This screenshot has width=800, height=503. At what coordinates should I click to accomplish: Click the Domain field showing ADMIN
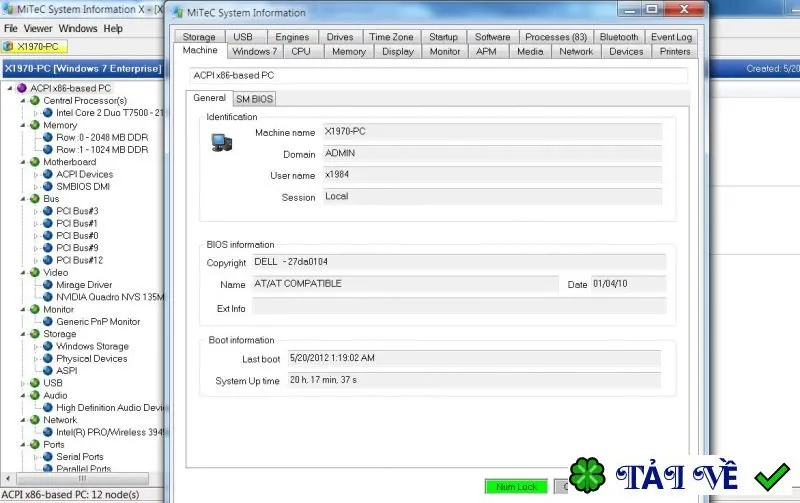pyautogui.click(x=492, y=153)
